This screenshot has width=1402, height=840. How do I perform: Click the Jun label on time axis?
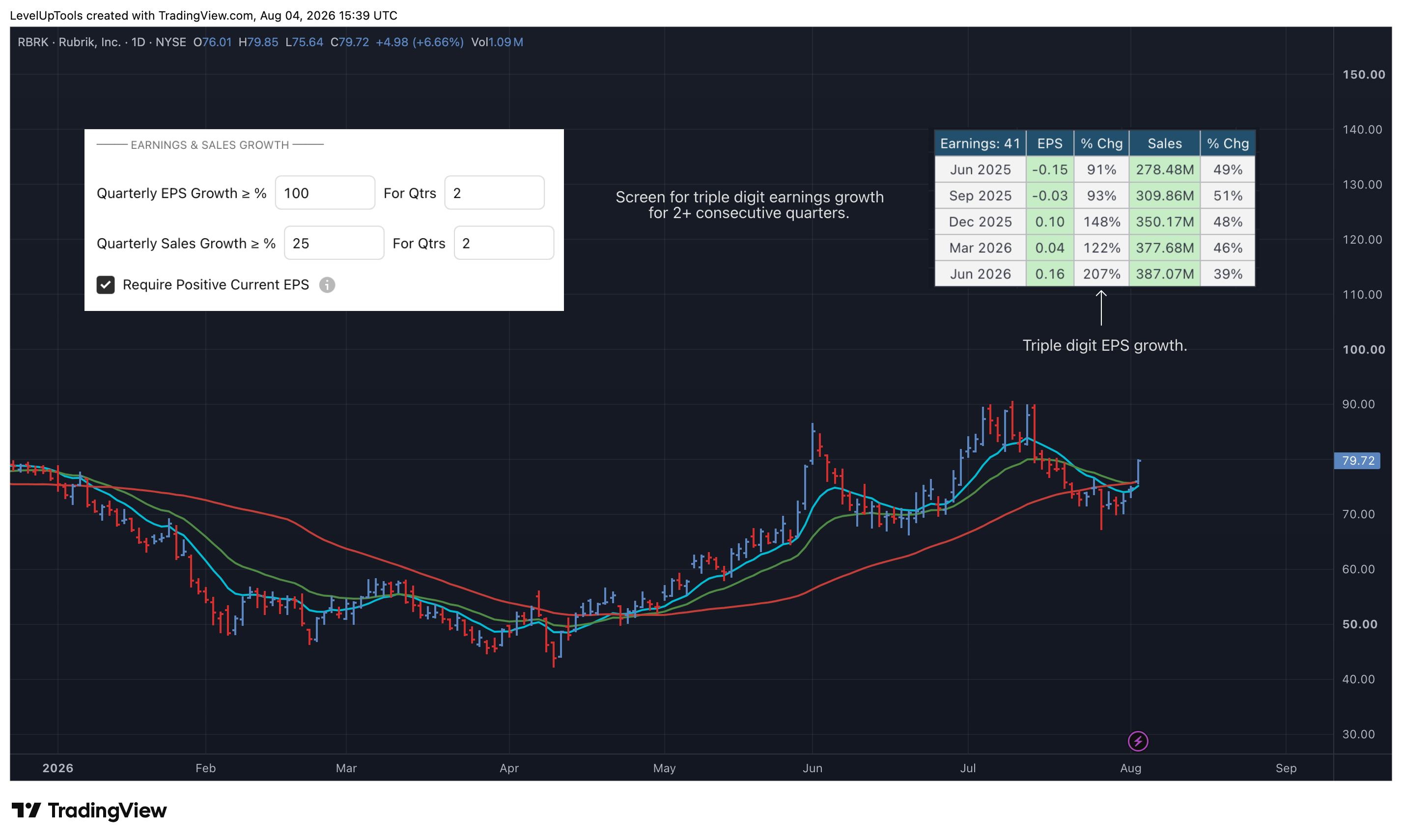click(x=812, y=768)
